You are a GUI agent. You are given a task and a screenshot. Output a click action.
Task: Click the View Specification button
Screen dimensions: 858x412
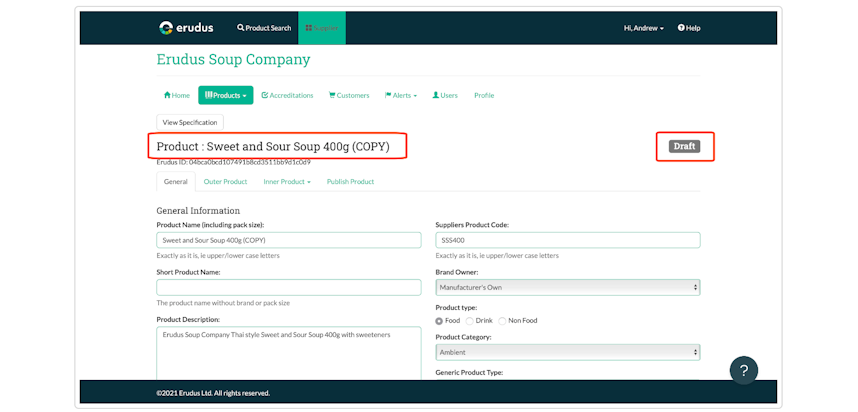point(190,123)
